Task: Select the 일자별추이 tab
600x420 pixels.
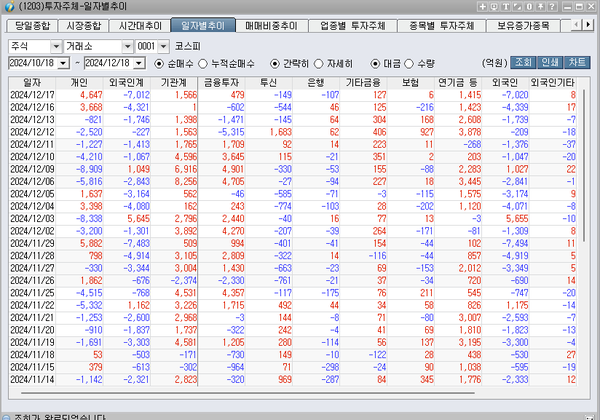Action: pyautogui.click(x=203, y=25)
